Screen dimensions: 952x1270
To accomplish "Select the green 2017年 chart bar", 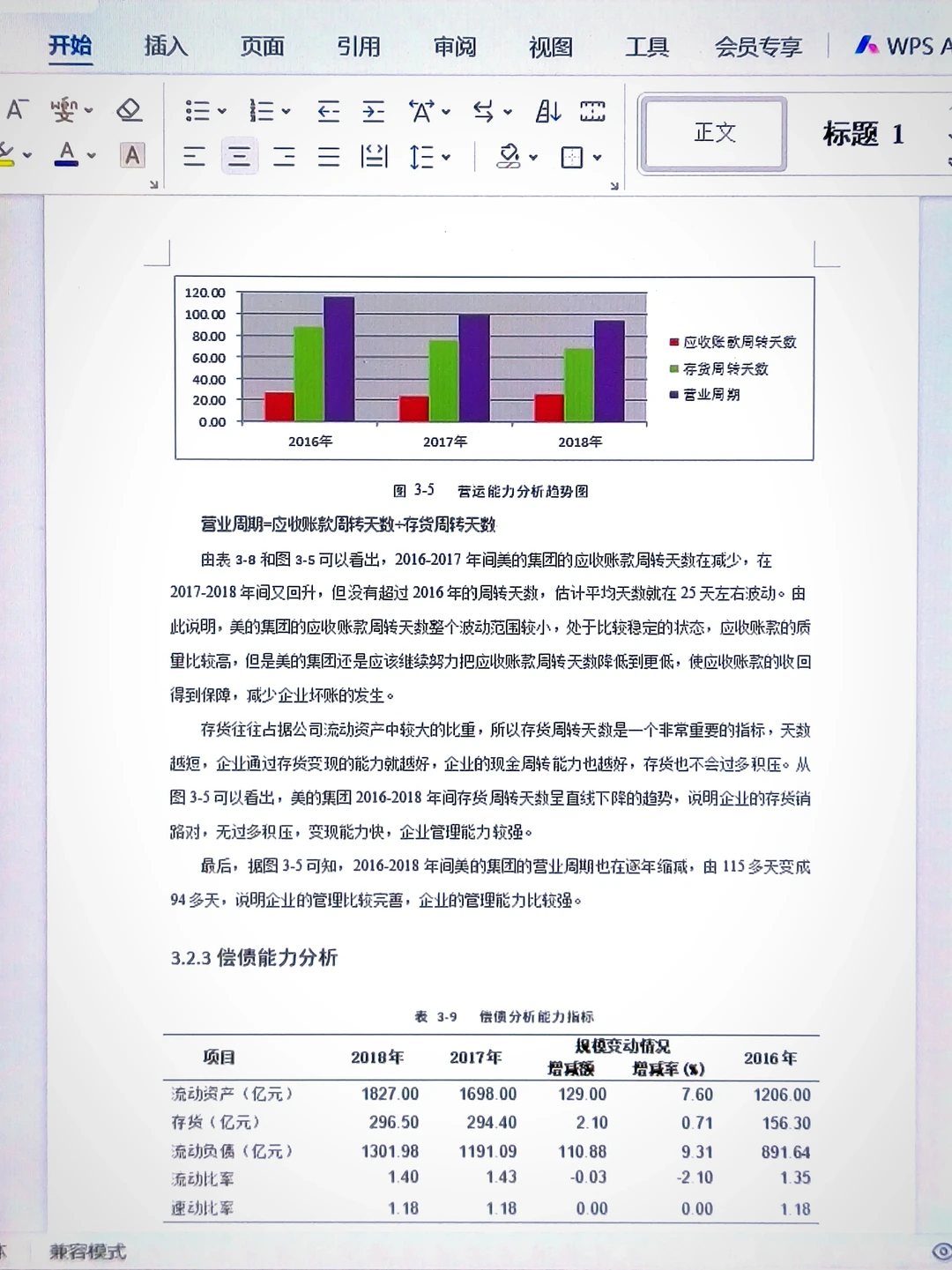I will pyautogui.click(x=443, y=381).
